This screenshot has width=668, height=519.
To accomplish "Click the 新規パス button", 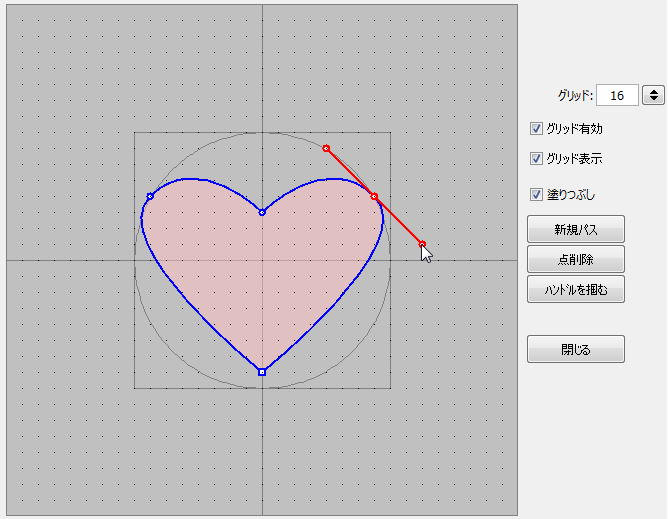I will [576, 229].
